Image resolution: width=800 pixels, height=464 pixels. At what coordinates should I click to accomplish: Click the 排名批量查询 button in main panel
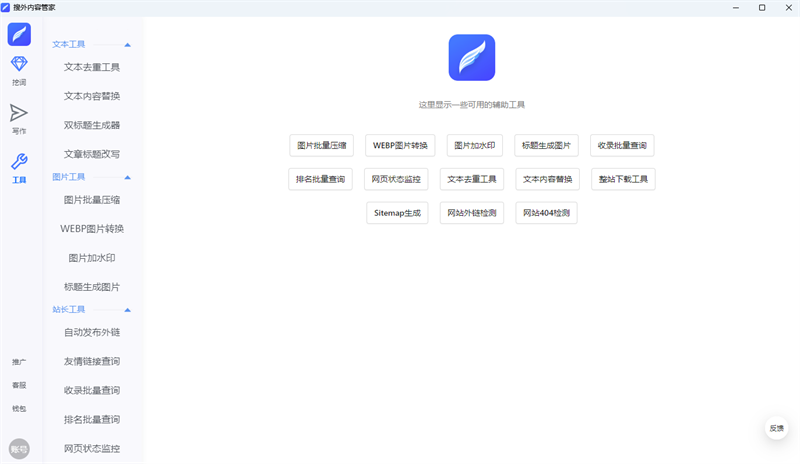pyautogui.click(x=320, y=179)
